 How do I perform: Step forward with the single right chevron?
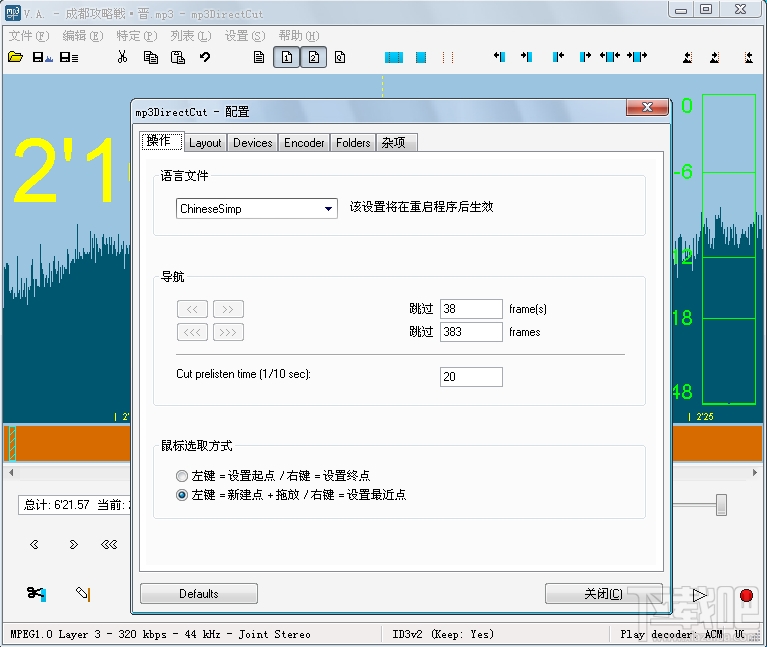tap(73, 544)
